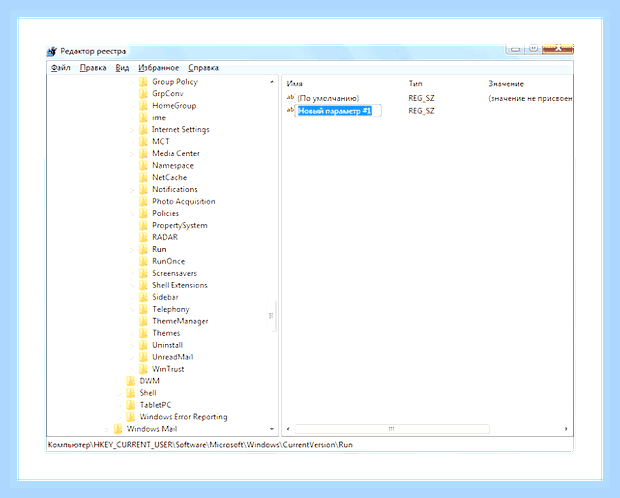This screenshot has width=620, height=498.
Task: Expand the Policies tree node
Action: pos(132,214)
